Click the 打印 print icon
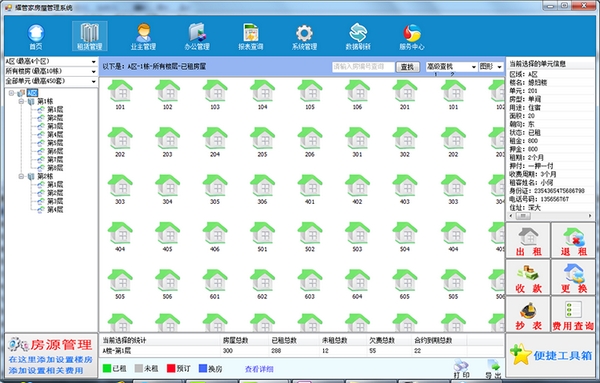Viewport: 600px width, 383px height. [461, 369]
